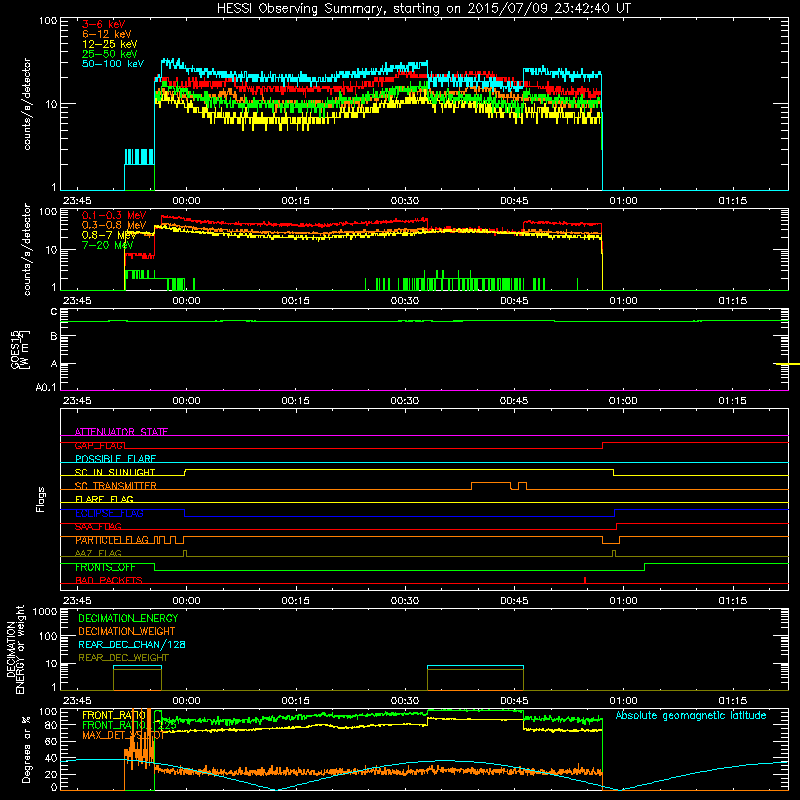Click the wide SC_TRANSMITTER pulse before 00:45
This screenshot has width=800, height=800.
(x=491, y=486)
